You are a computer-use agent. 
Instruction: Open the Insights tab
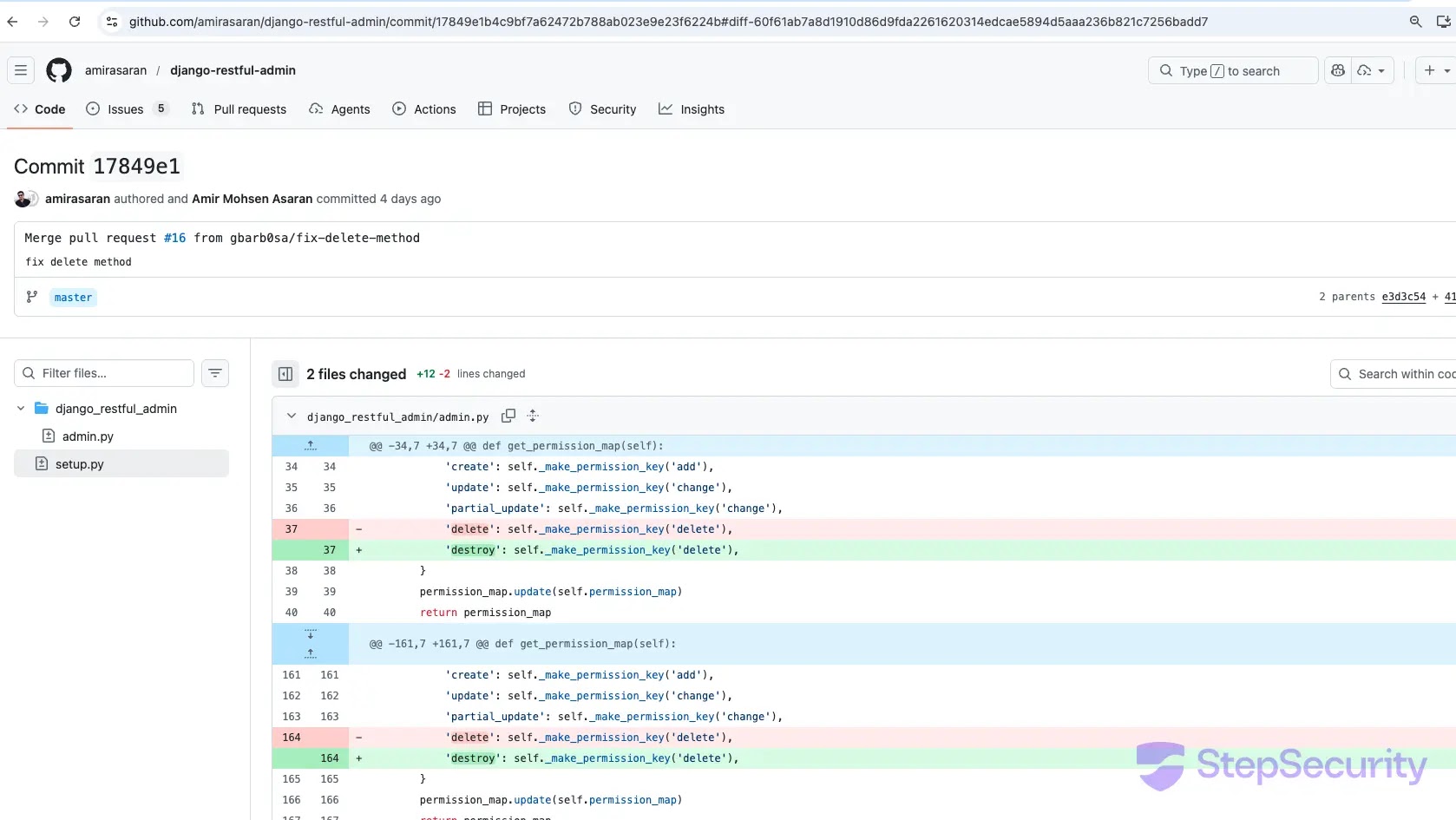[692, 109]
